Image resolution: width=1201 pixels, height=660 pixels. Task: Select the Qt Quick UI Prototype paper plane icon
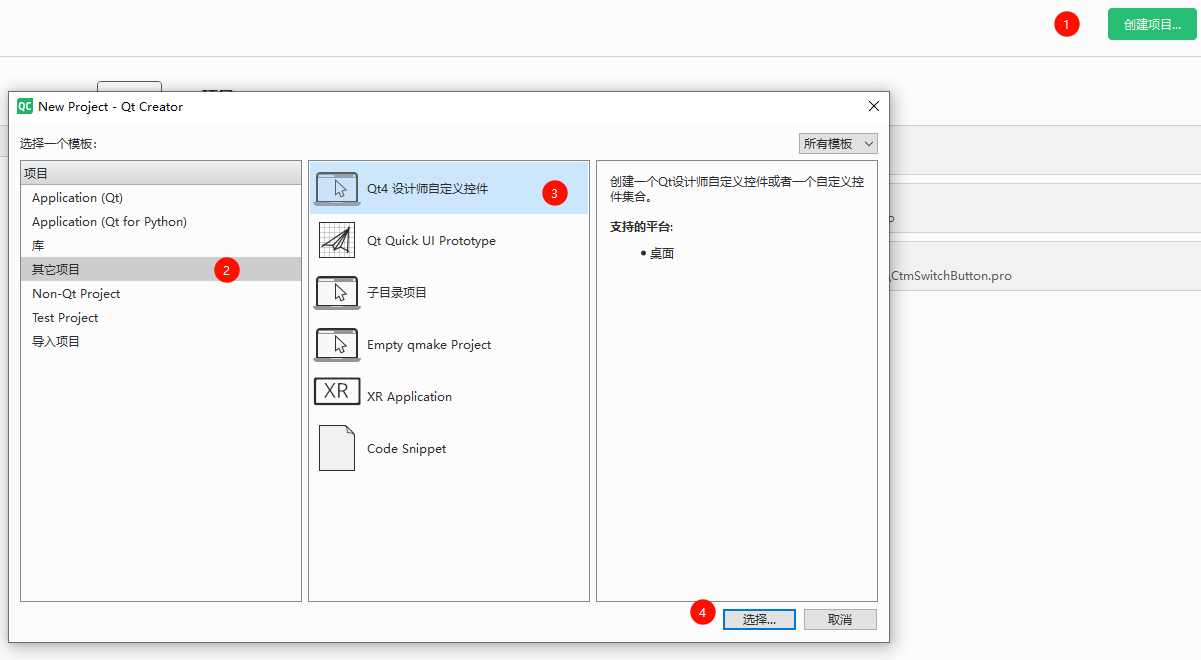(x=337, y=240)
